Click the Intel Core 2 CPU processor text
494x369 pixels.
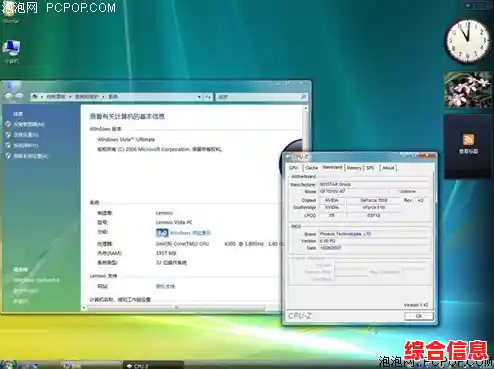coord(182,244)
